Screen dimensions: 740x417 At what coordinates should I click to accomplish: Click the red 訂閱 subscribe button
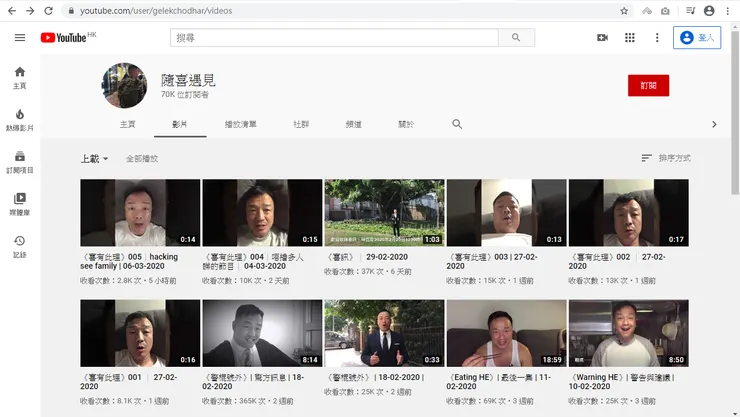tap(648, 85)
